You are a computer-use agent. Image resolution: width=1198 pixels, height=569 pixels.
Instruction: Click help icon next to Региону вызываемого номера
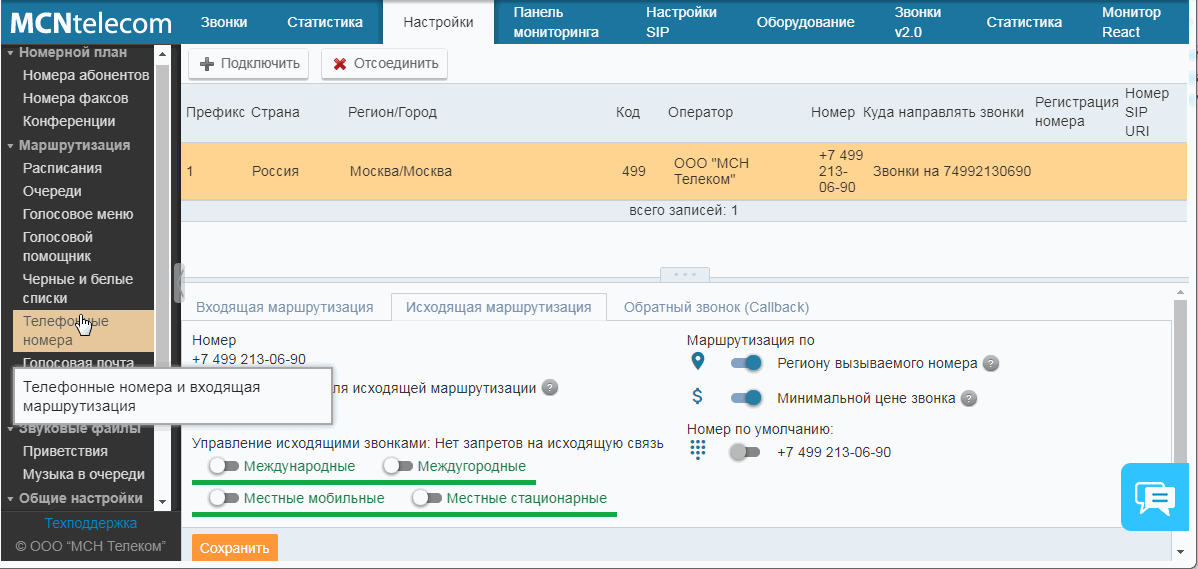pyautogui.click(x=990, y=364)
